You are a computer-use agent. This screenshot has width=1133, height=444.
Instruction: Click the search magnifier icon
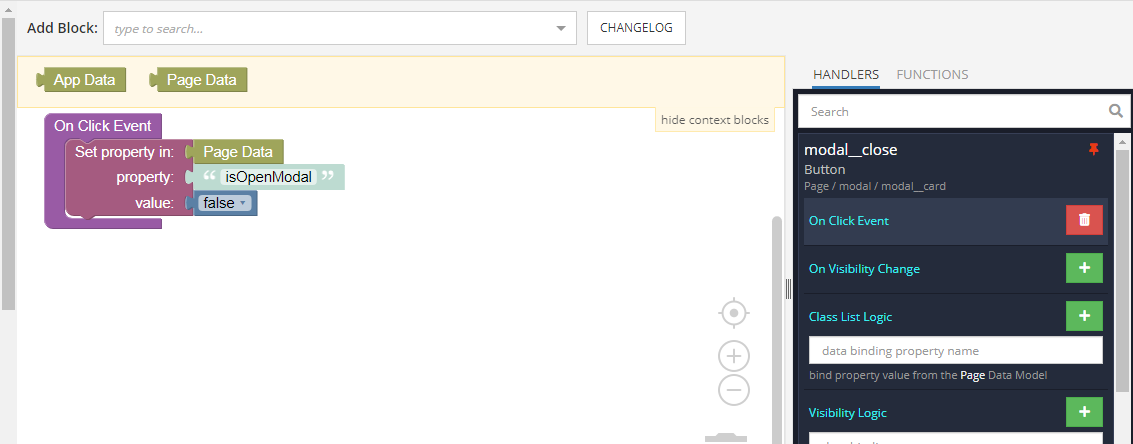coord(1116,111)
